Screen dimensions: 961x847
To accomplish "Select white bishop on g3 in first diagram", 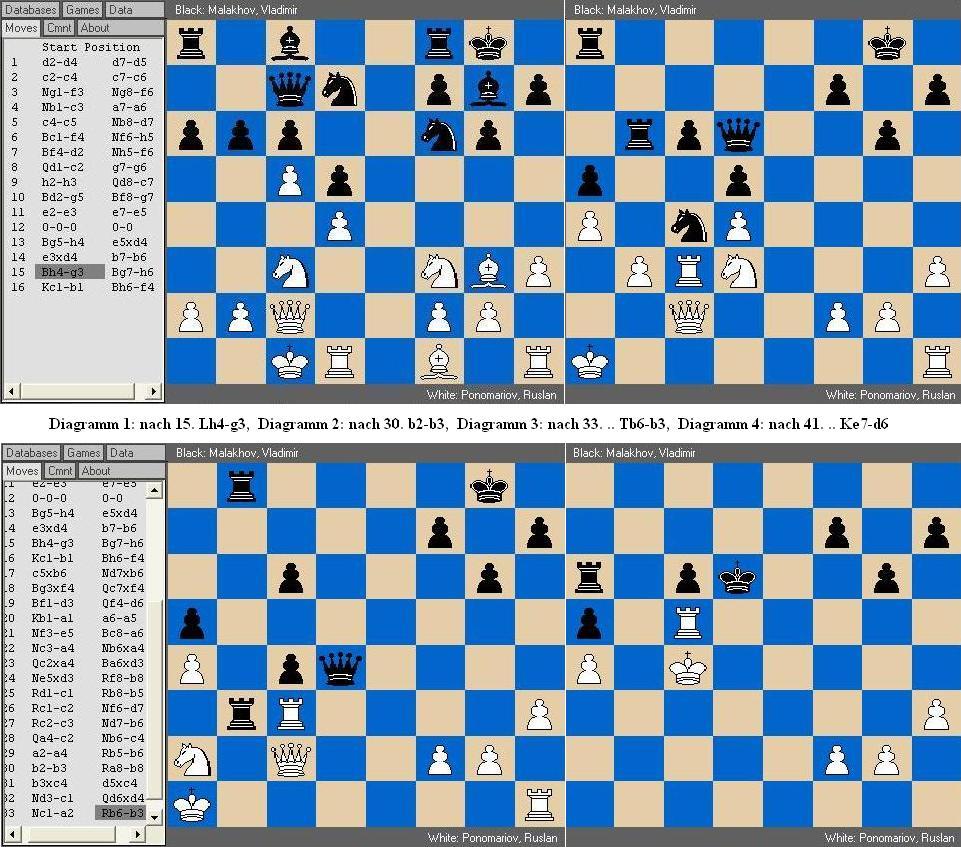I will click(x=488, y=268).
